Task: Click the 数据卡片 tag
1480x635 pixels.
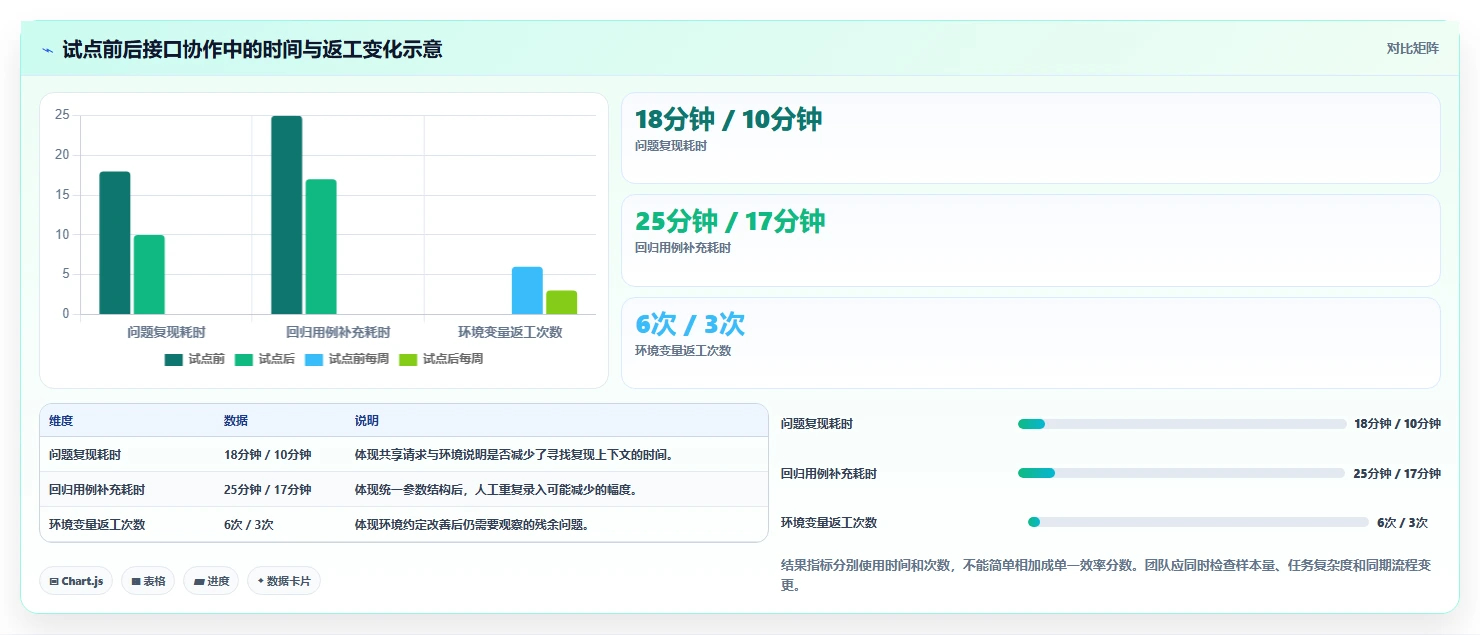Action: point(284,581)
